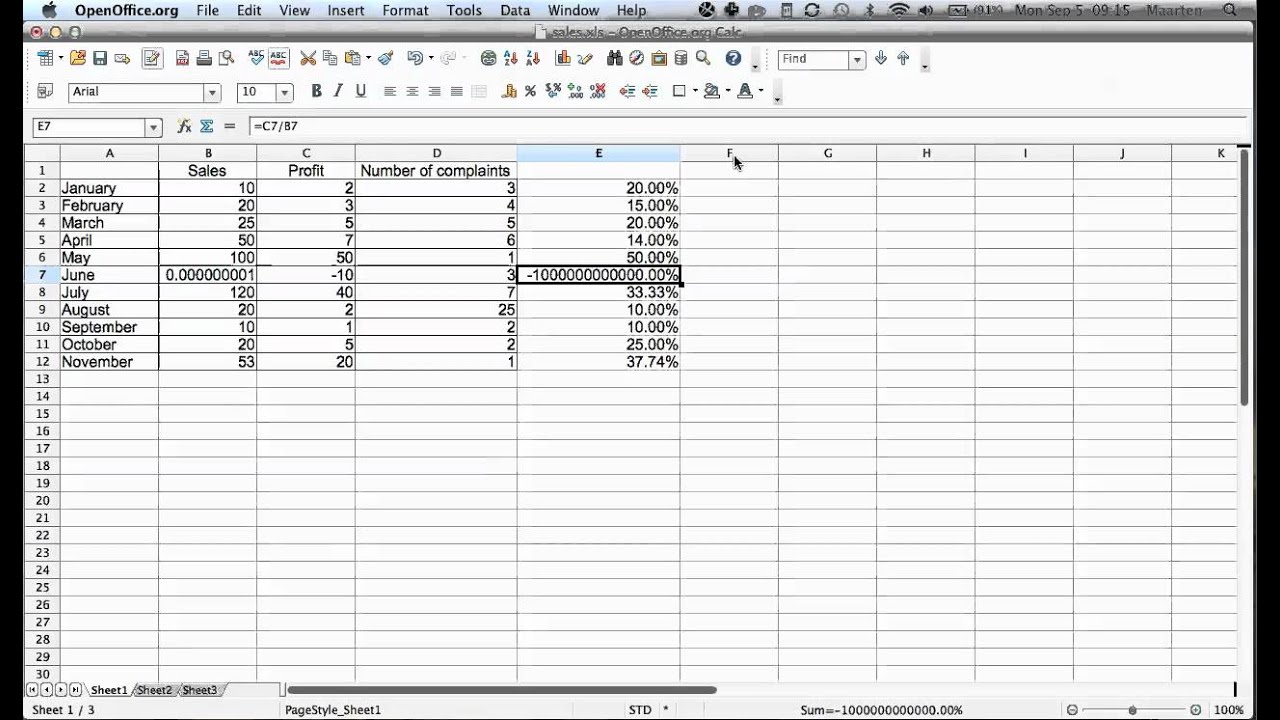Click the Undo arrow icon
Viewport: 1280px width, 720px height.
[x=414, y=59]
